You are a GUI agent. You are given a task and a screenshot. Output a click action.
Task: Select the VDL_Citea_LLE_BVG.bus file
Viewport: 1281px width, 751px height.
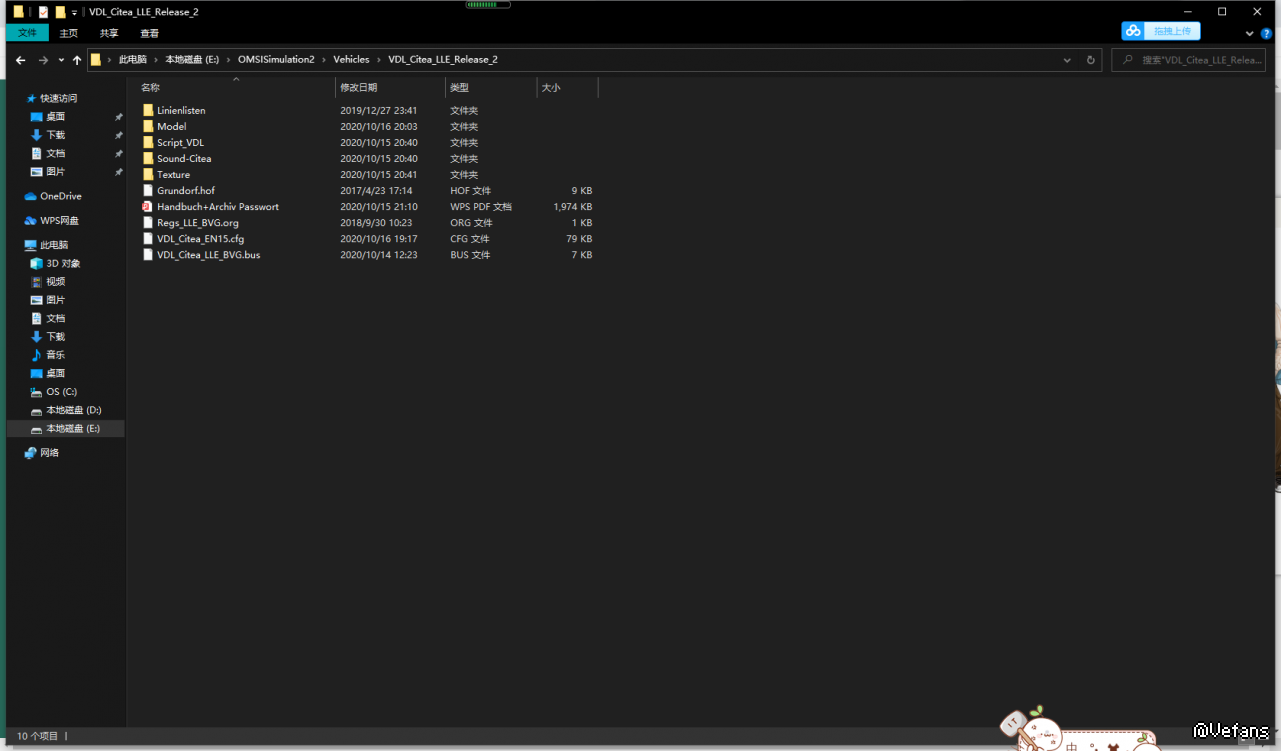(x=208, y=254)
